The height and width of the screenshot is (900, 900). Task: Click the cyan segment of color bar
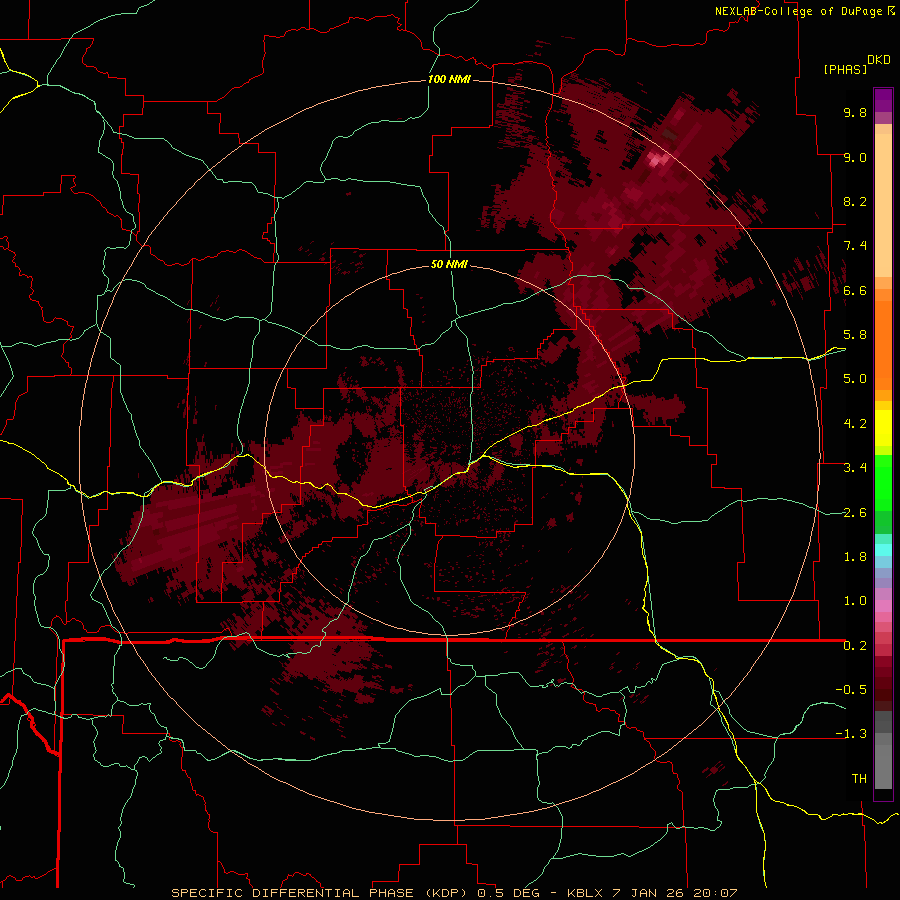[x=883, y=549]
